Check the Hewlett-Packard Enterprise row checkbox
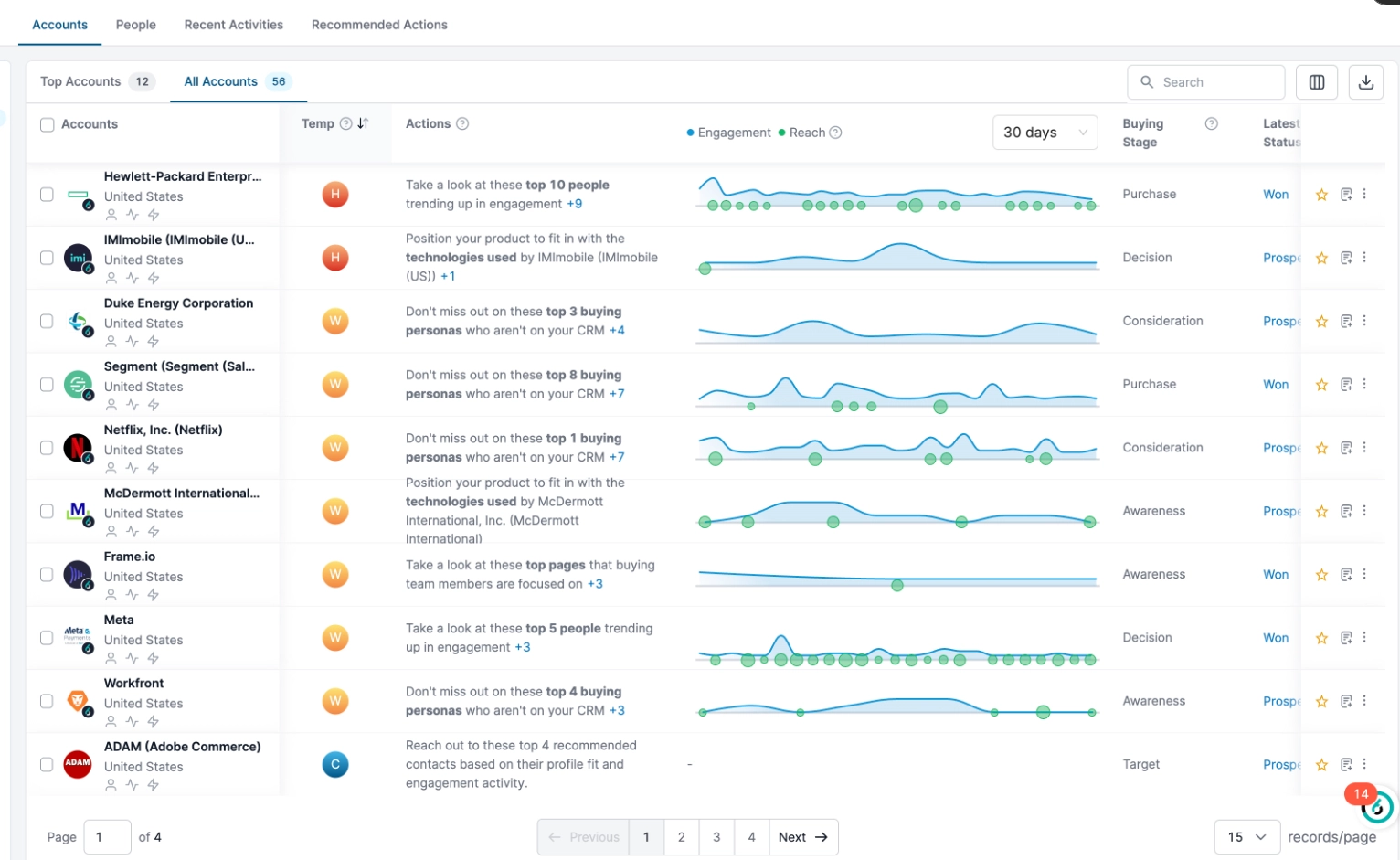 (x=47, y=195)
